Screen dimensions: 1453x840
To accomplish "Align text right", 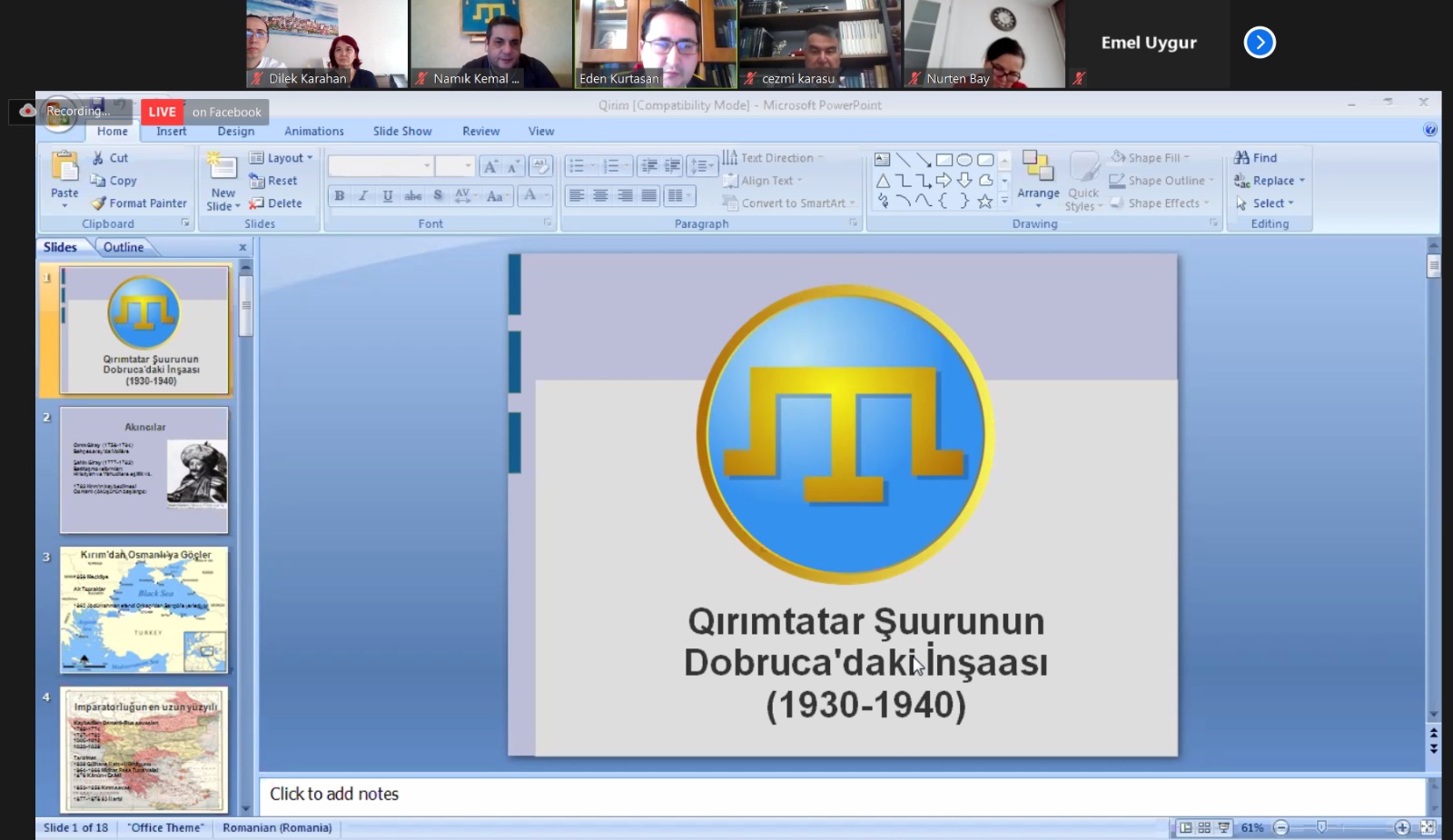I will click(x=625, y=195).
